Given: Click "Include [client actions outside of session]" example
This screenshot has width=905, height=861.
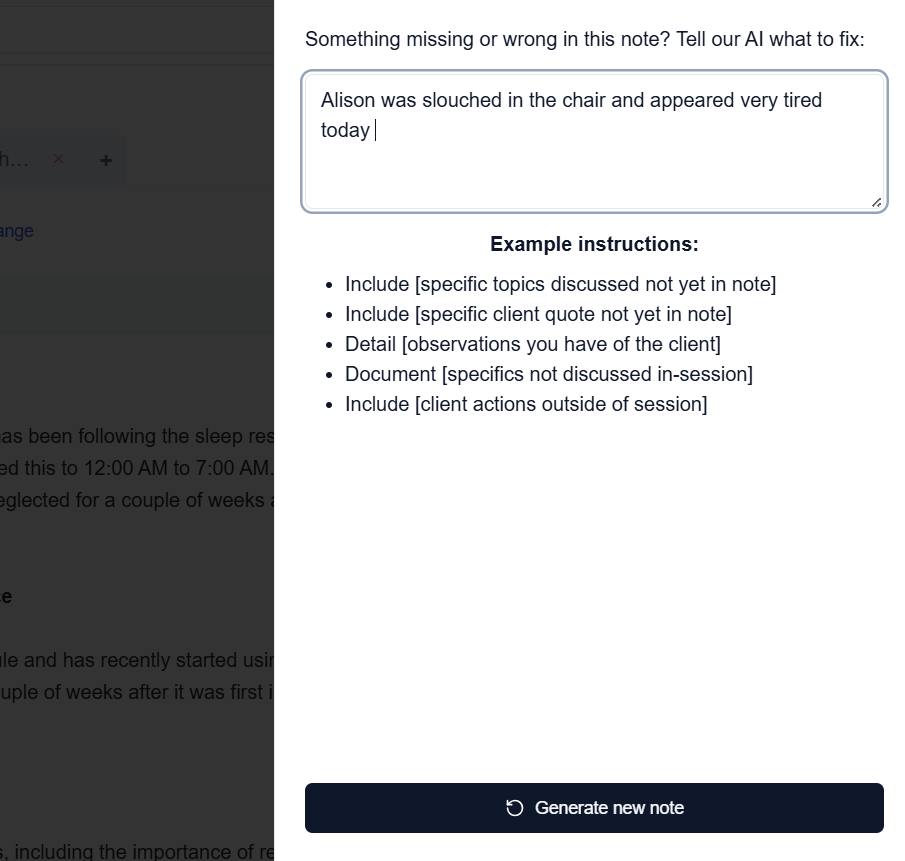Looking at the screenshot, I should pyautogui.click(x=526, y=404).
